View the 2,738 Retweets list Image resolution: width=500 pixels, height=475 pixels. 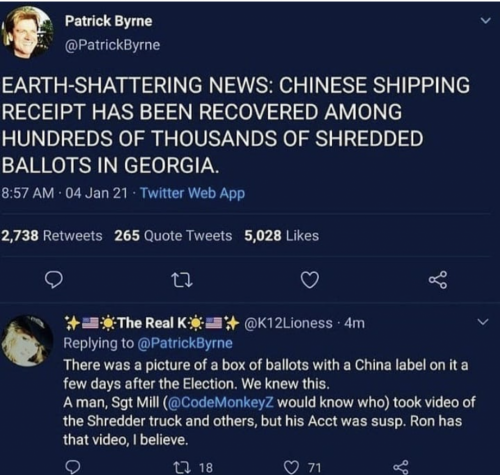(x=52, y=236)
